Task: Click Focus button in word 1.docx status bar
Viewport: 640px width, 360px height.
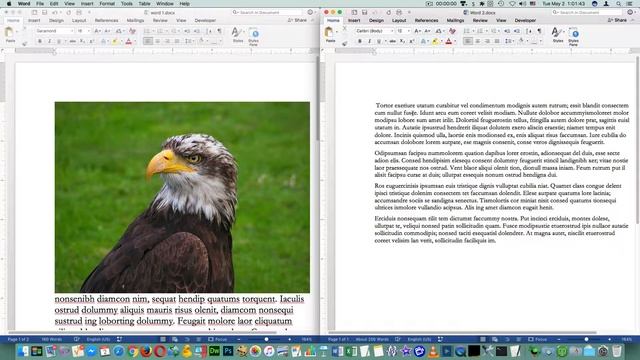Action: pyautogui.click(x=218, y=339)
